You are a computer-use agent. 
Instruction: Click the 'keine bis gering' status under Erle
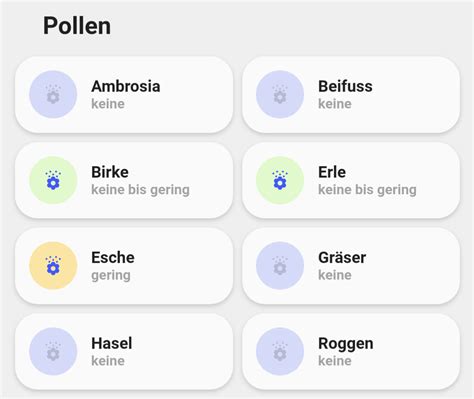367,190
